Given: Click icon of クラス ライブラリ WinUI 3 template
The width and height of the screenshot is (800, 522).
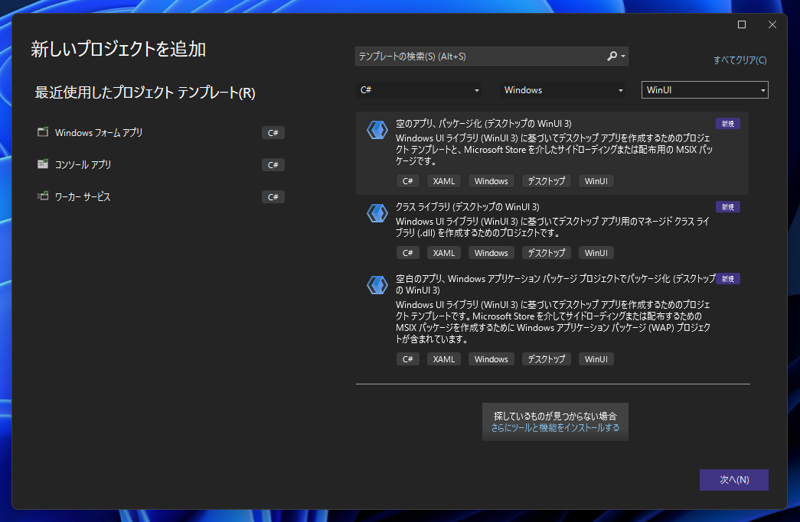Looking at the screenshot, I should coord(377,213).
